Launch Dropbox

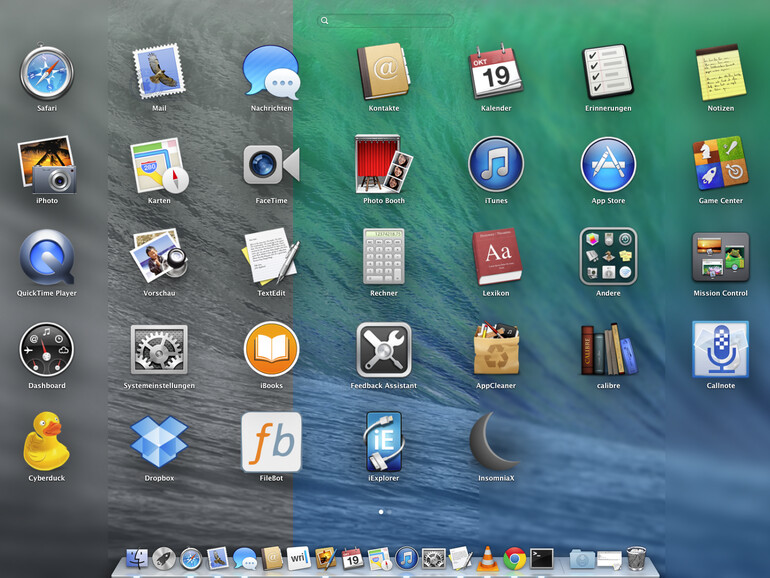coord(159,441)
